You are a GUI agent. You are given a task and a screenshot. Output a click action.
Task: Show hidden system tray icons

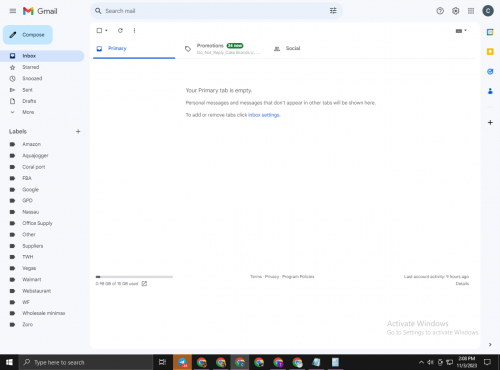[x=421, y=362]
